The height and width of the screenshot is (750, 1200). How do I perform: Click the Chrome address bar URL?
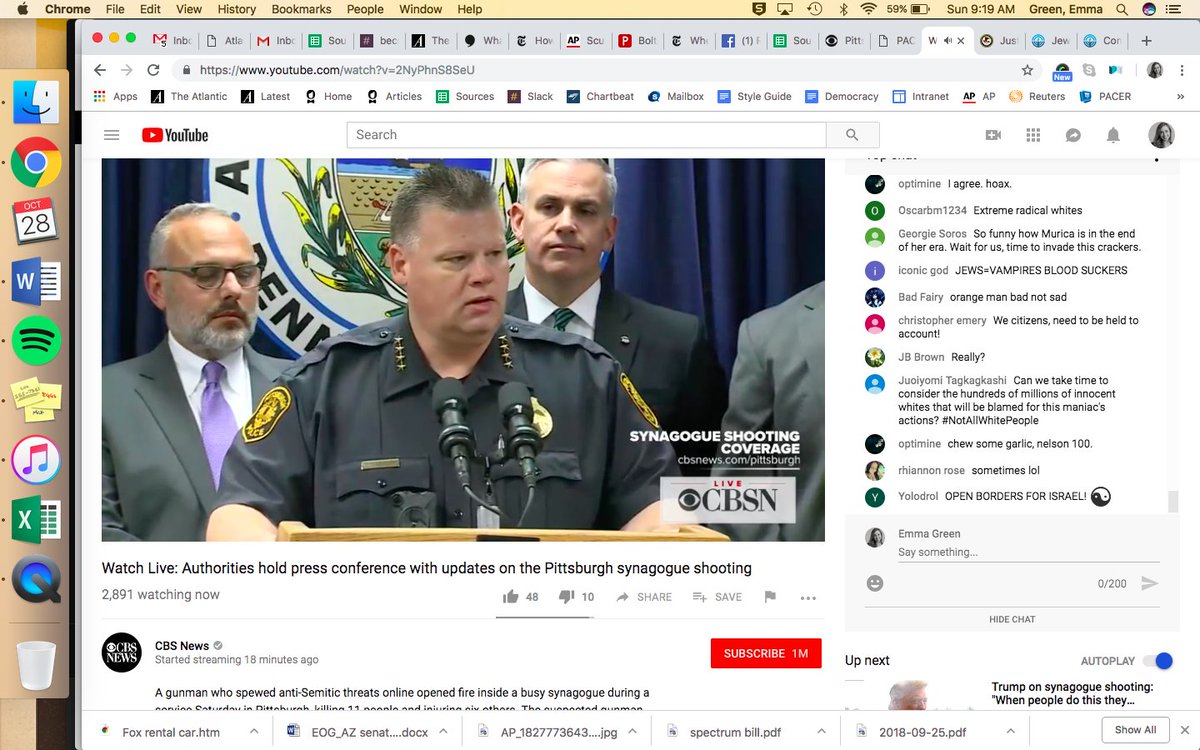click(x=336, y=70)
